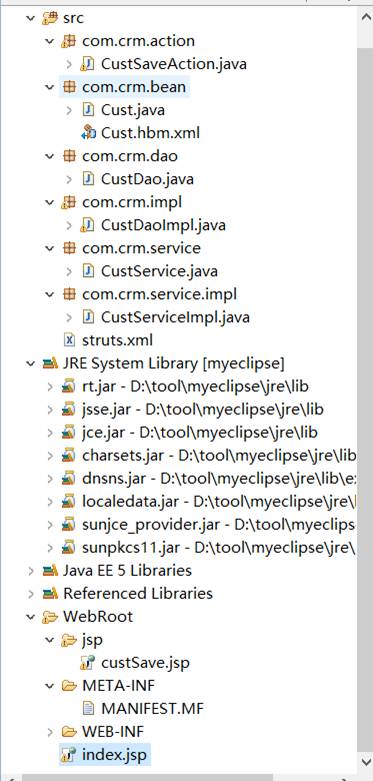Image resolution: width=373 pixels, height=781 pixels.
Task: Click the CustSaveAction.java file icon
Action: click(88, 64)
